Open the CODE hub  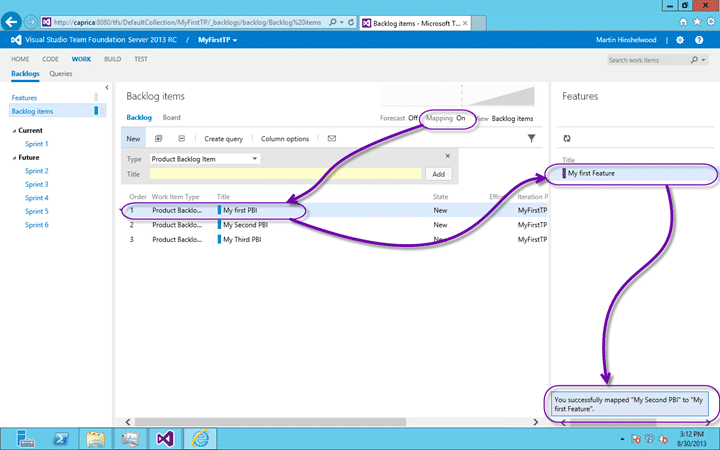pos(51,59)
